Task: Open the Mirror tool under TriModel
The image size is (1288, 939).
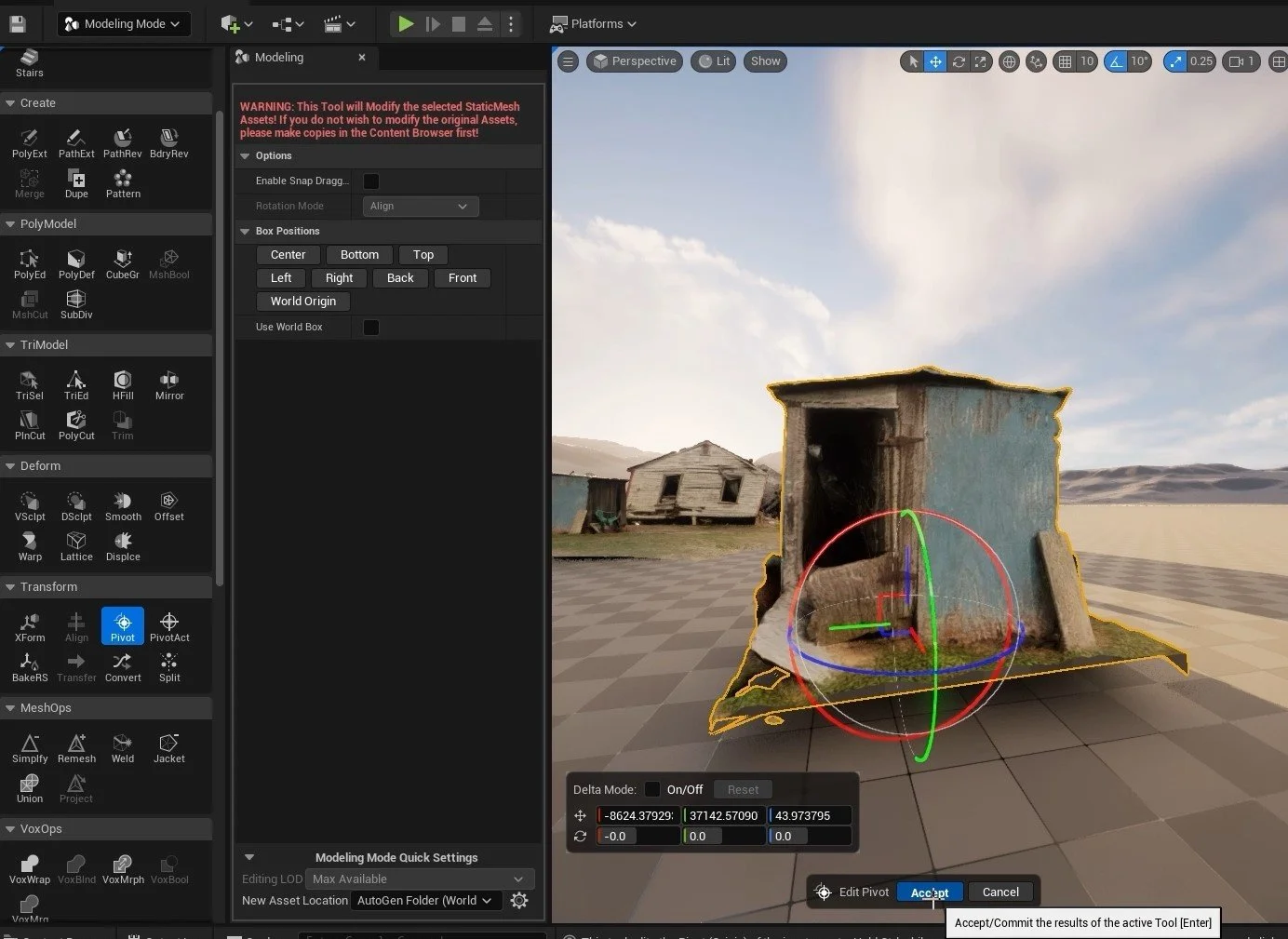Action: 168,383
